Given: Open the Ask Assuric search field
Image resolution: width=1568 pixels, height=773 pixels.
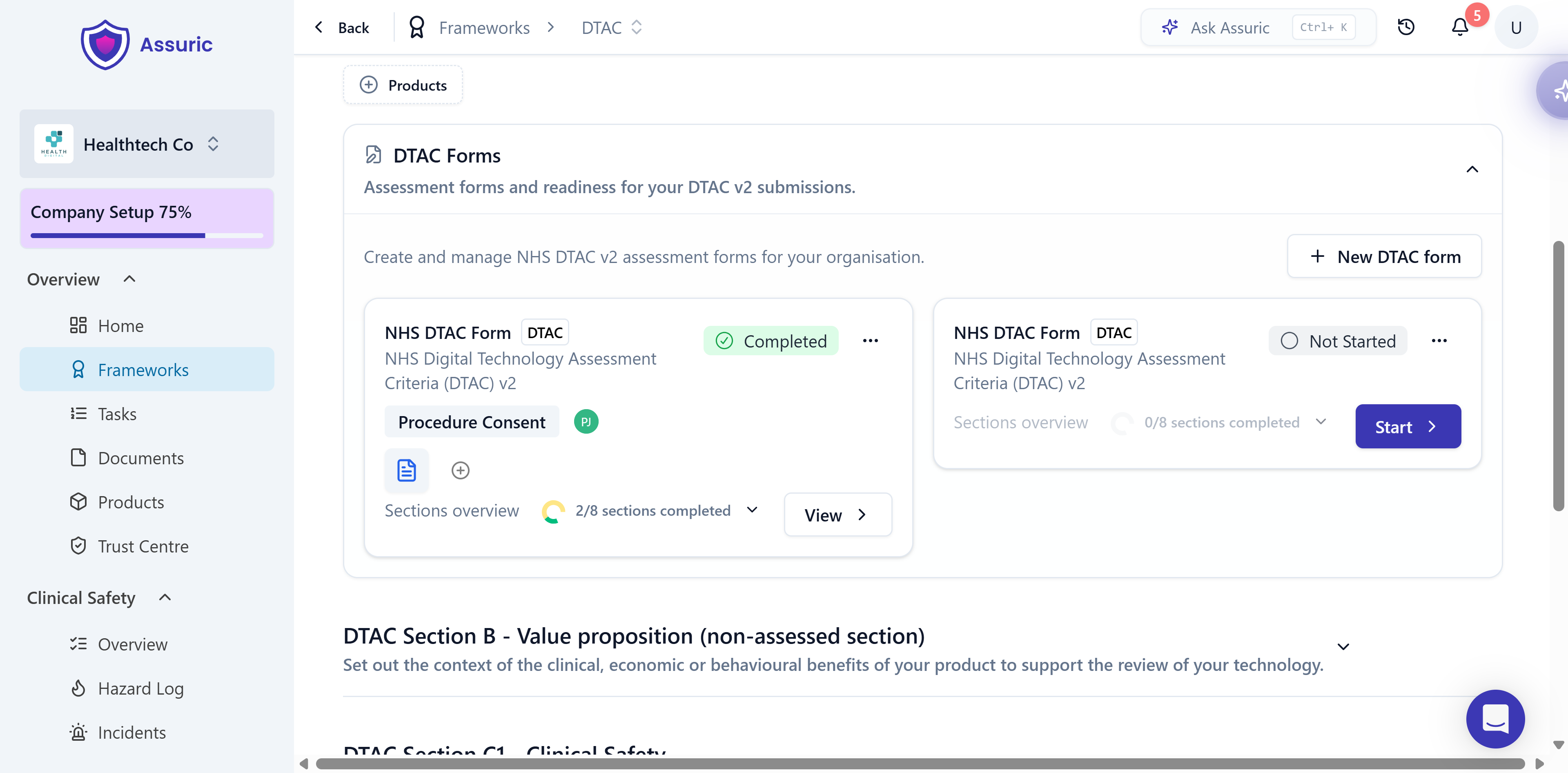Looking at the screenshot, I should point(1258,27).
